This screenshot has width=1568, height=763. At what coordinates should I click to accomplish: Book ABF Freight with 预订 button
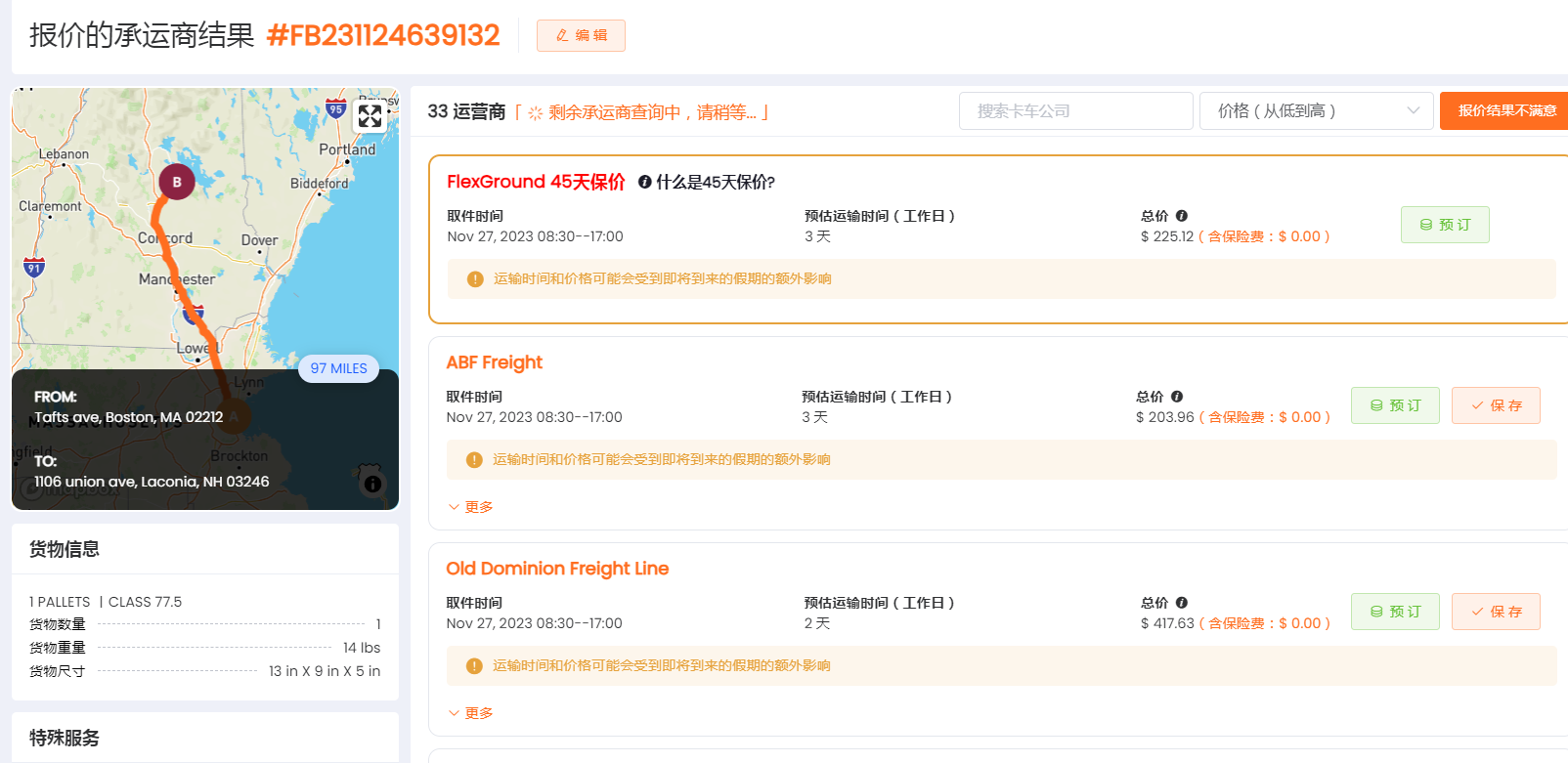tap(1394, 405)
